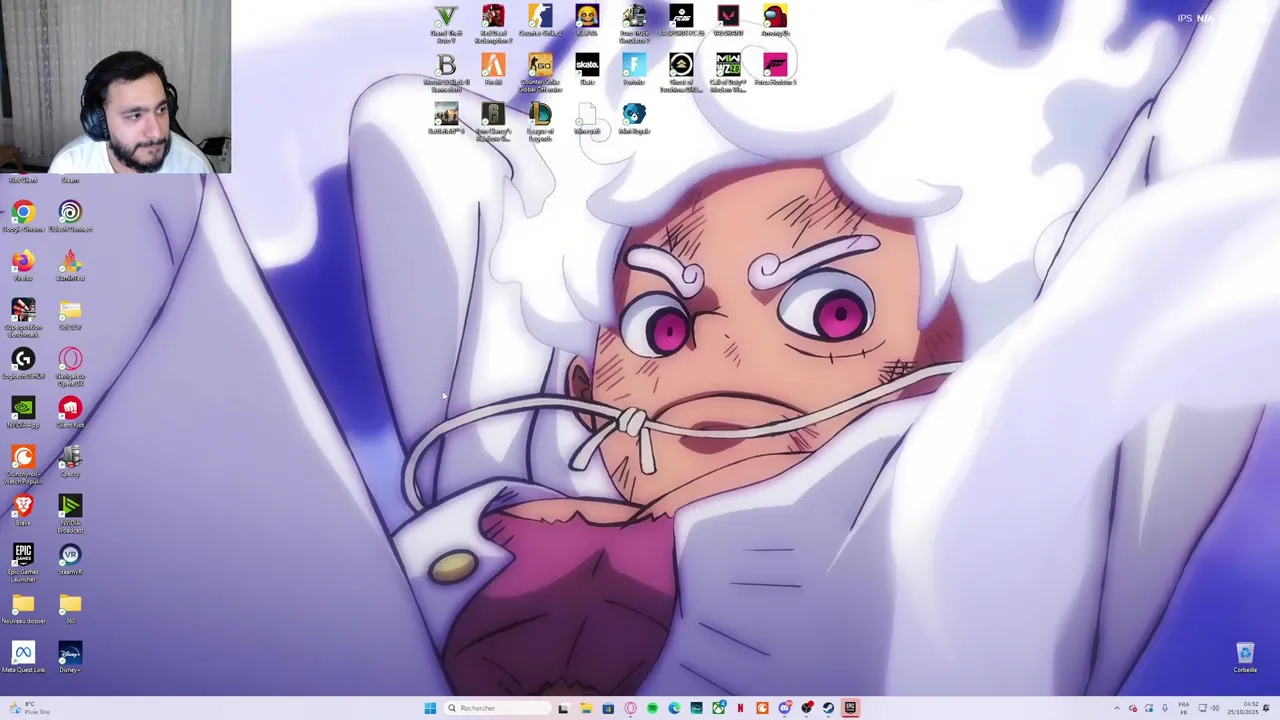Open the EA Sports FC desktop icon

tap(681, 20)
